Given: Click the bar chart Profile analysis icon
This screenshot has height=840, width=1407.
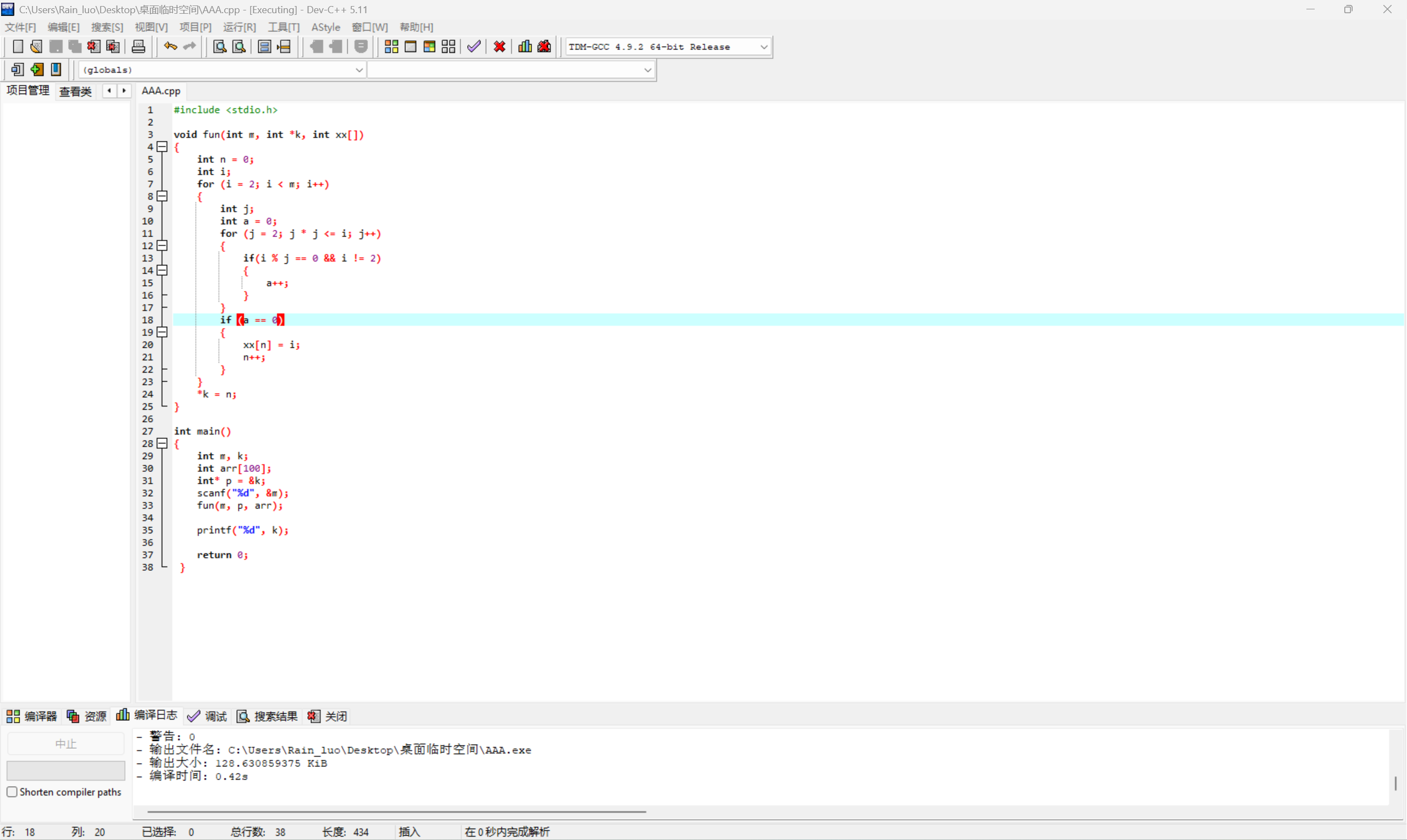Looking at the screenshot, I should [x=525, y=46].
